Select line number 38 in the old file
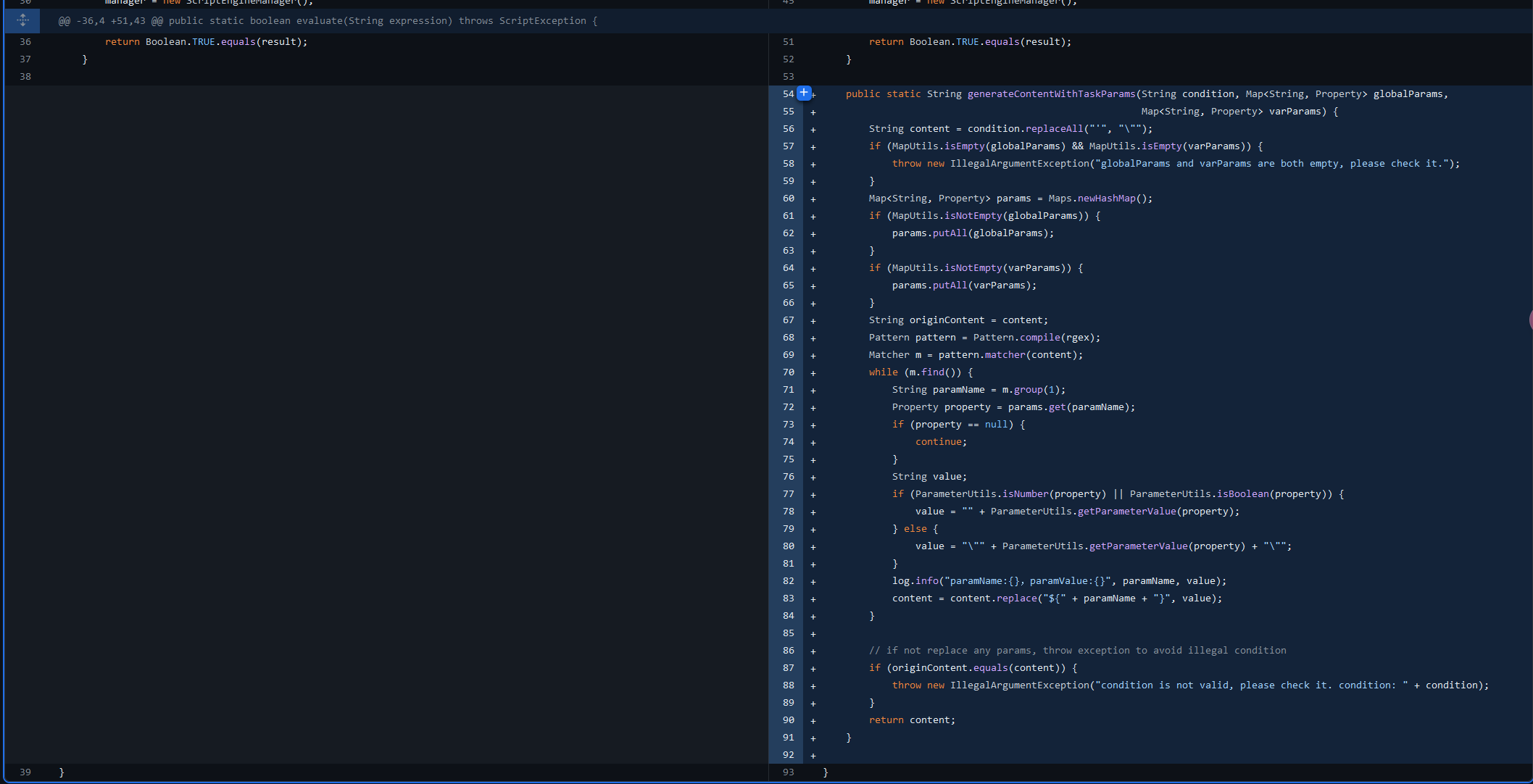Screen dimensions: 1533x784 pyautogui.click(x=25, y=77)
